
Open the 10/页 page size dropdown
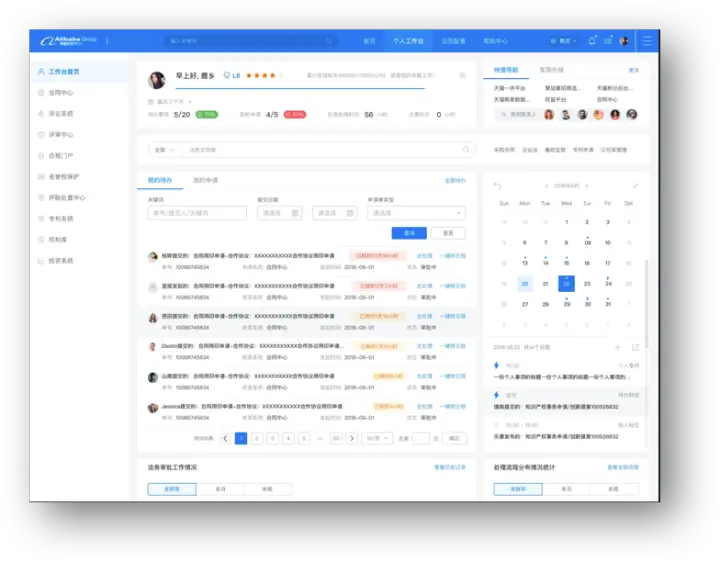(377, 438)
